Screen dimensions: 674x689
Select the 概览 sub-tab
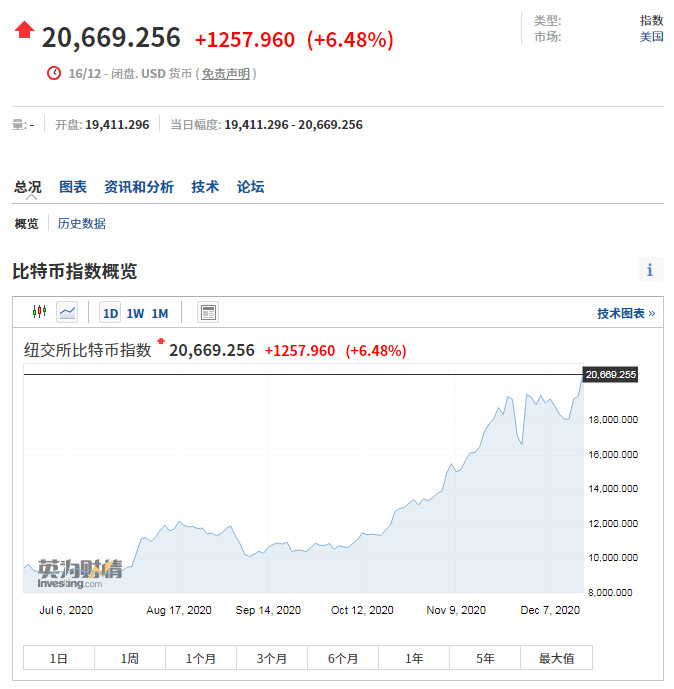point(26,224)
